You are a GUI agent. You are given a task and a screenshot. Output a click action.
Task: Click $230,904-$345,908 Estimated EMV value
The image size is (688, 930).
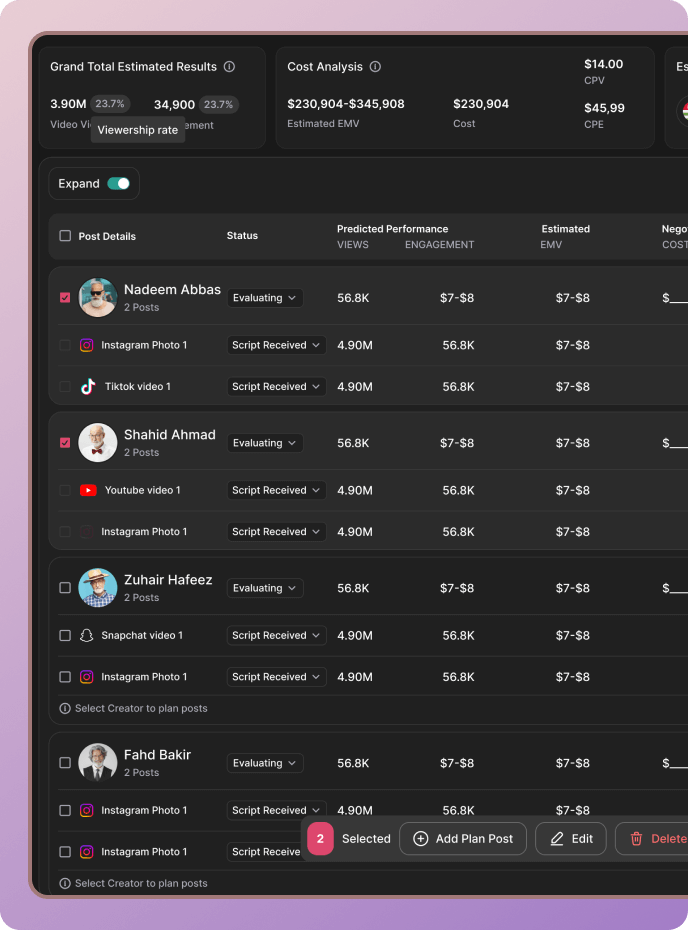point(346,104)
